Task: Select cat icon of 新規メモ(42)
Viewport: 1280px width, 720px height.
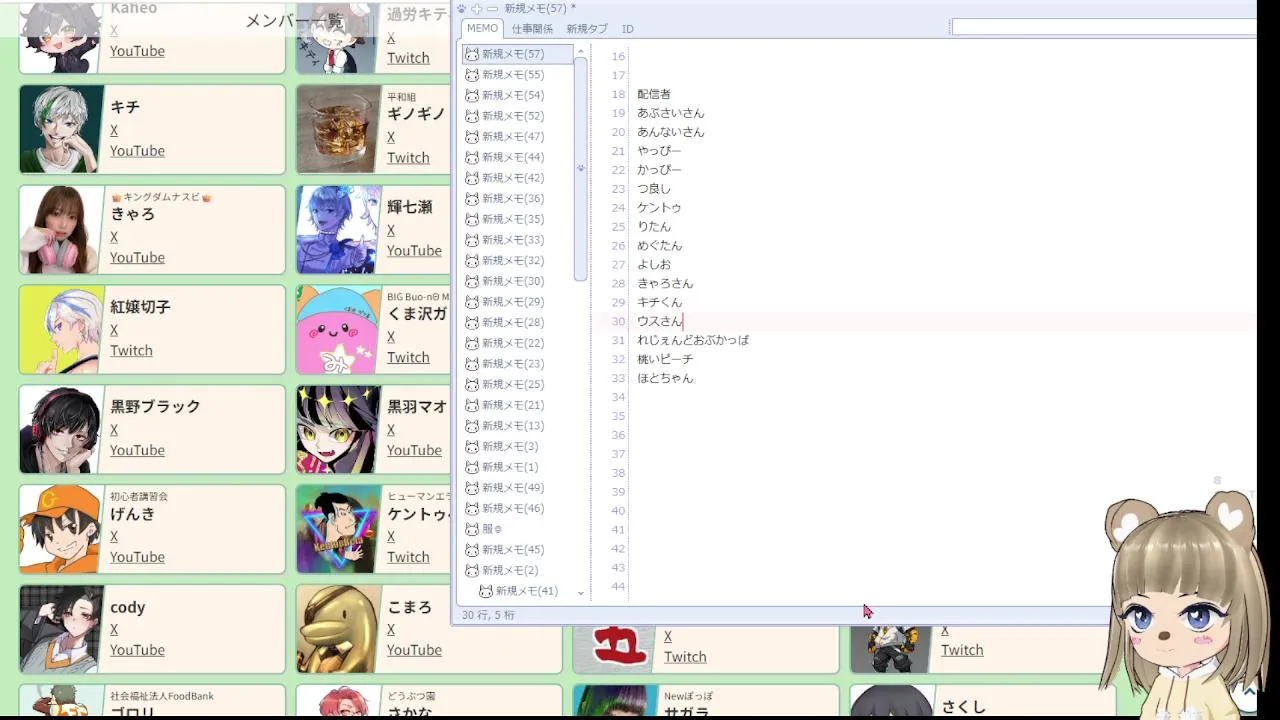Action: pos(472,178)
